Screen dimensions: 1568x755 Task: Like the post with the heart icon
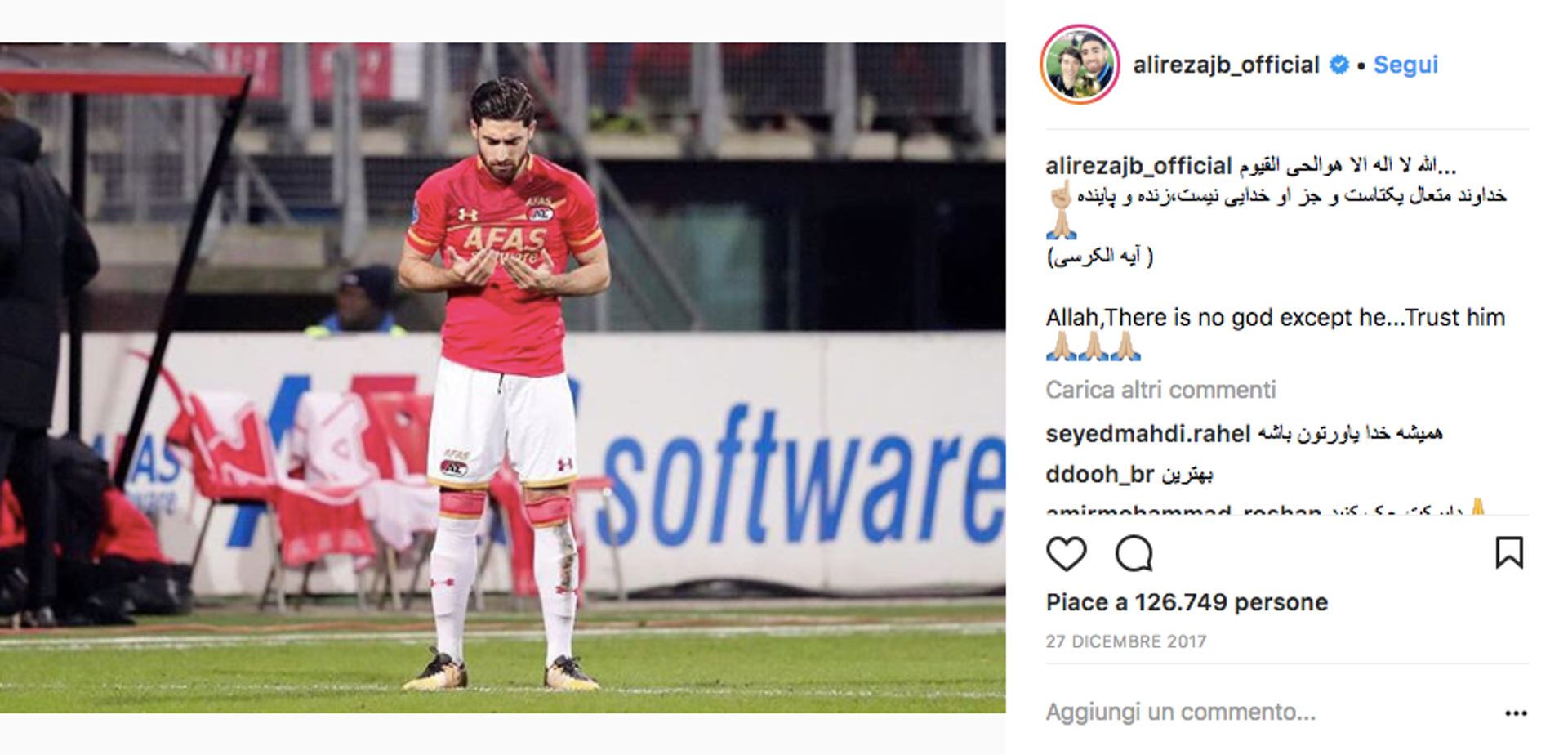pos(1066,554)
